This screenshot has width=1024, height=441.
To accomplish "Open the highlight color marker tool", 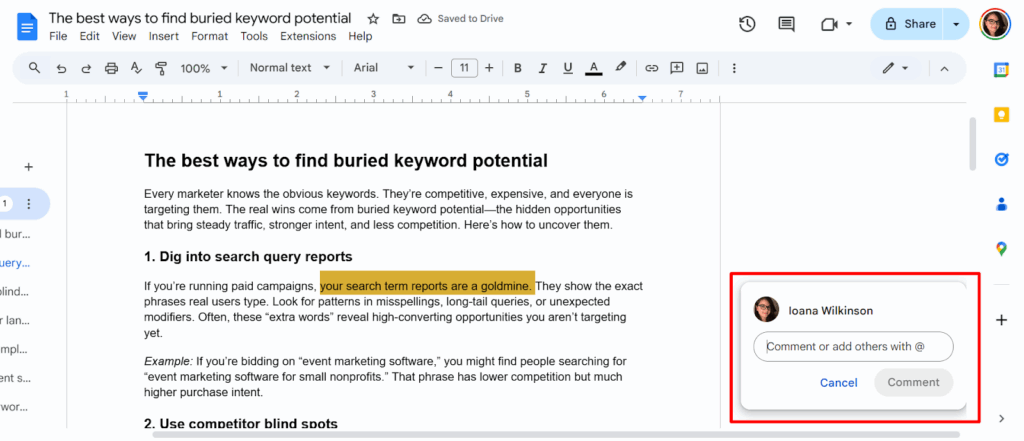I will 621,68.
